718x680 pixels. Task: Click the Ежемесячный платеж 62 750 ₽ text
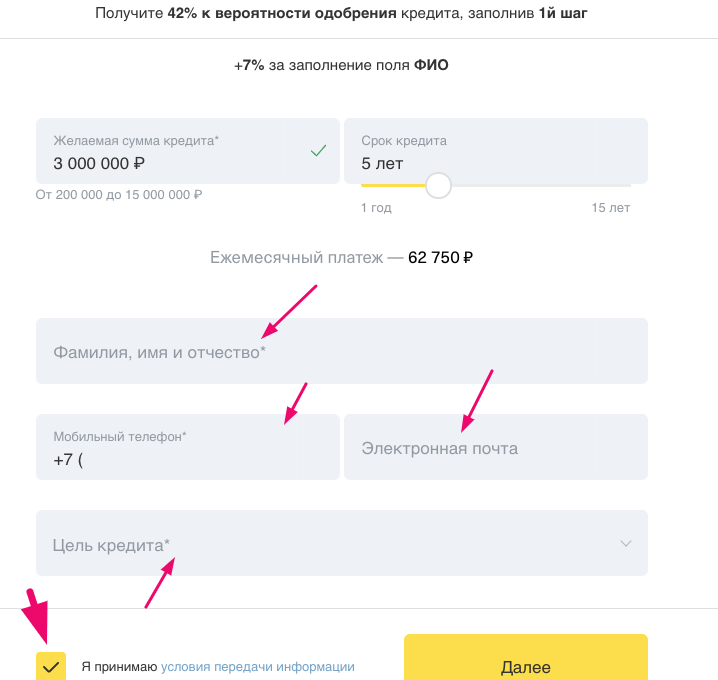click(x=342, y=258)
